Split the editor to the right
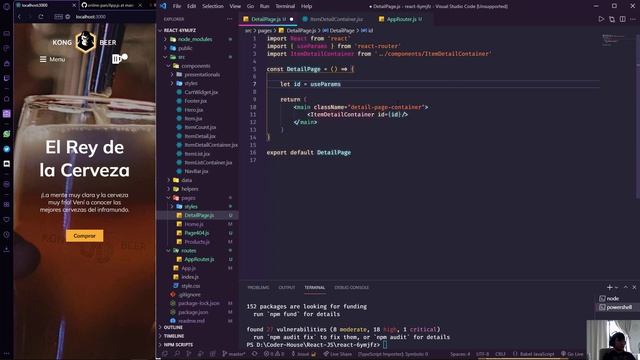Viewport: 640px width, 360px height. pos(622,19)
